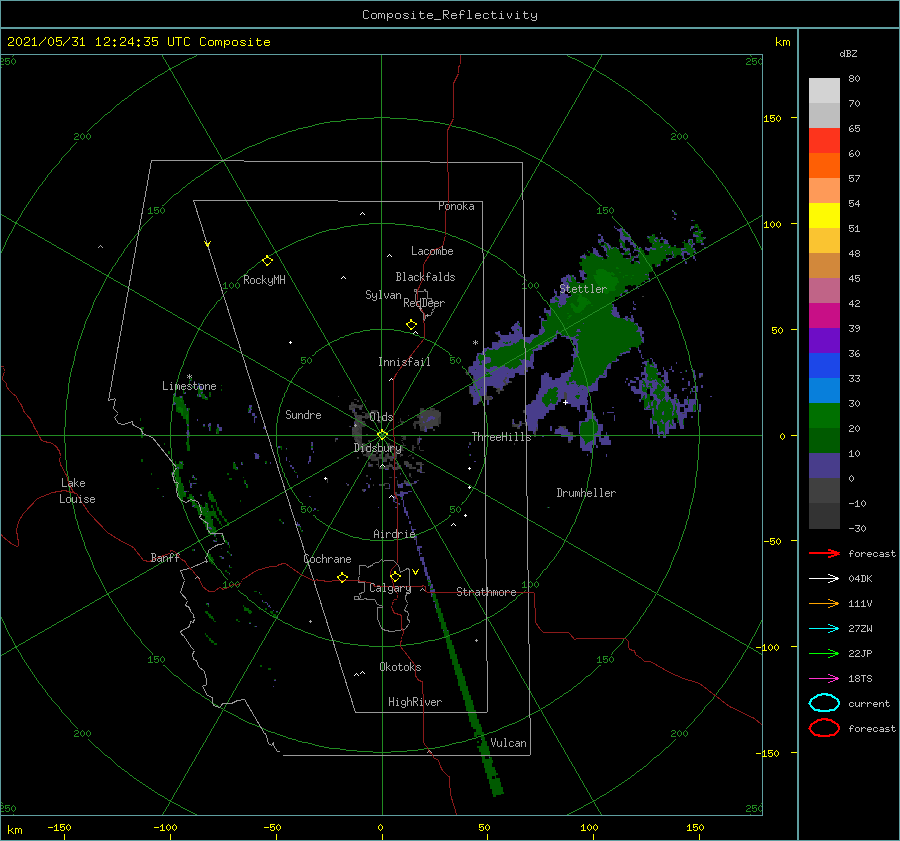
Task: Click the ThreeHills label
Action: coord(502,437)
